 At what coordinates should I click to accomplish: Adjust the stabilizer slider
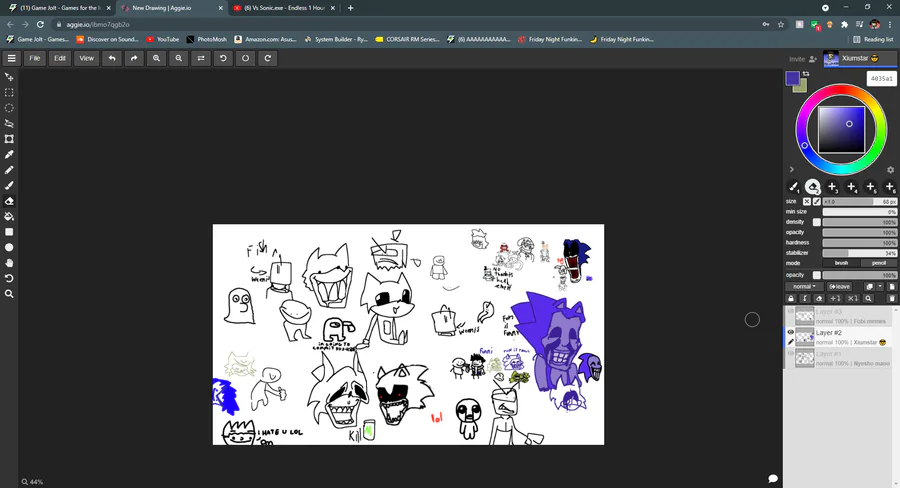(x=859, y=253)
